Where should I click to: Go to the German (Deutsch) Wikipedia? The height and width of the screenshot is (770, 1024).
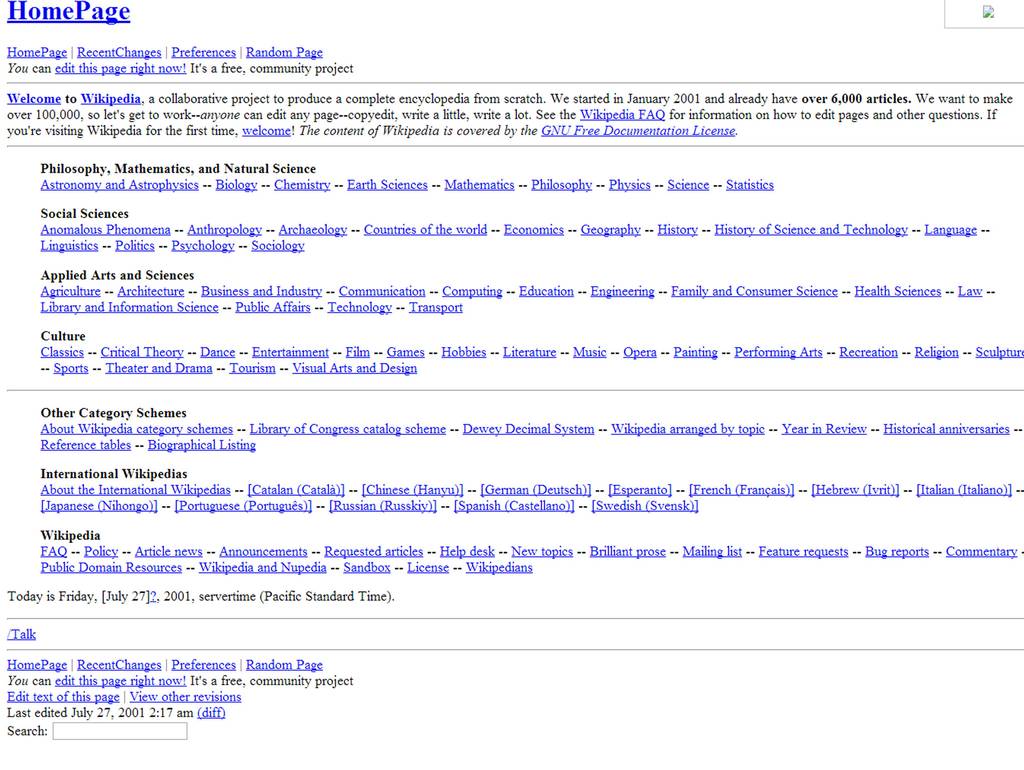(x=535, y=491)
